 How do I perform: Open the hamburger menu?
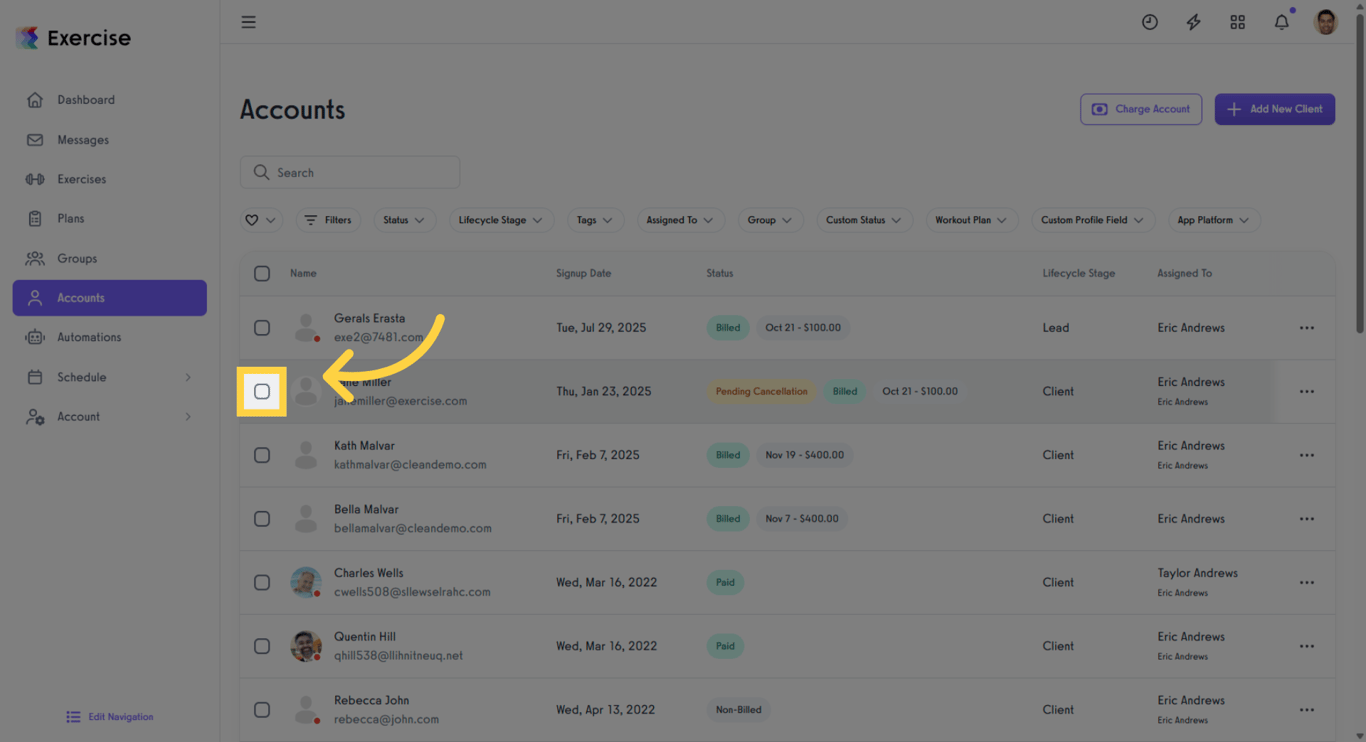(x=248, y=21)
